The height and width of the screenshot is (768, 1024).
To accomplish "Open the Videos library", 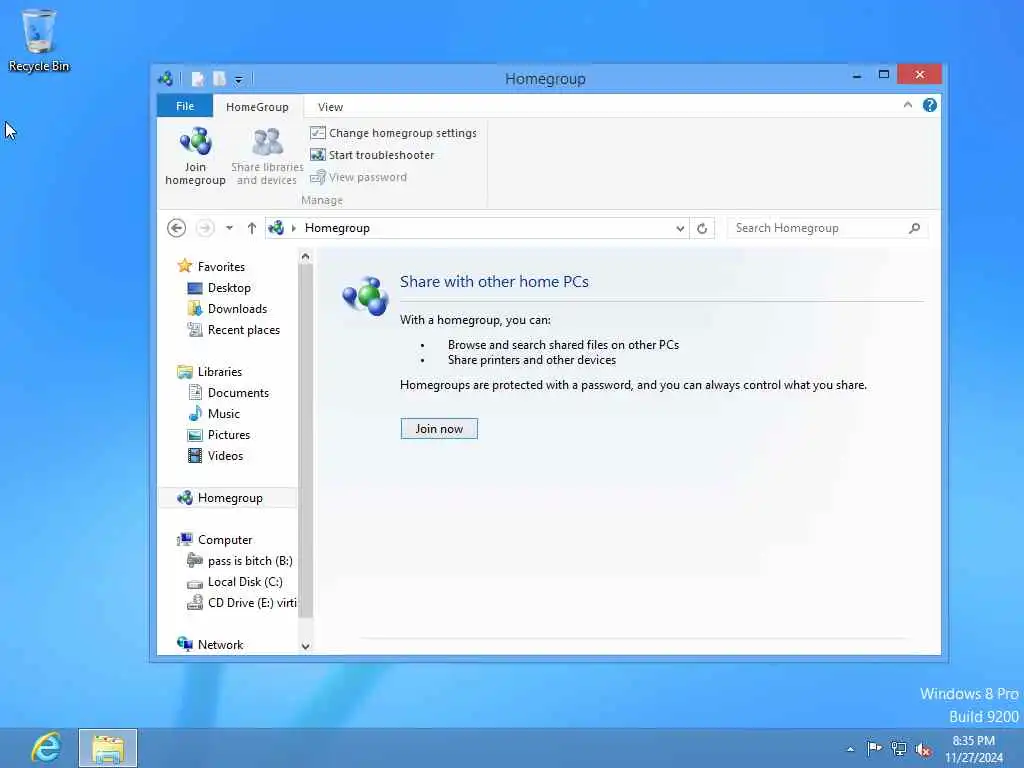I will pyautogui.click(x=225, y=456).
